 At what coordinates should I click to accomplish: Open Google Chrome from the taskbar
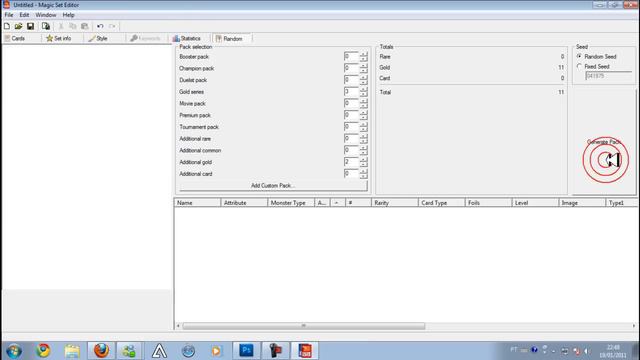pos(43,351)
